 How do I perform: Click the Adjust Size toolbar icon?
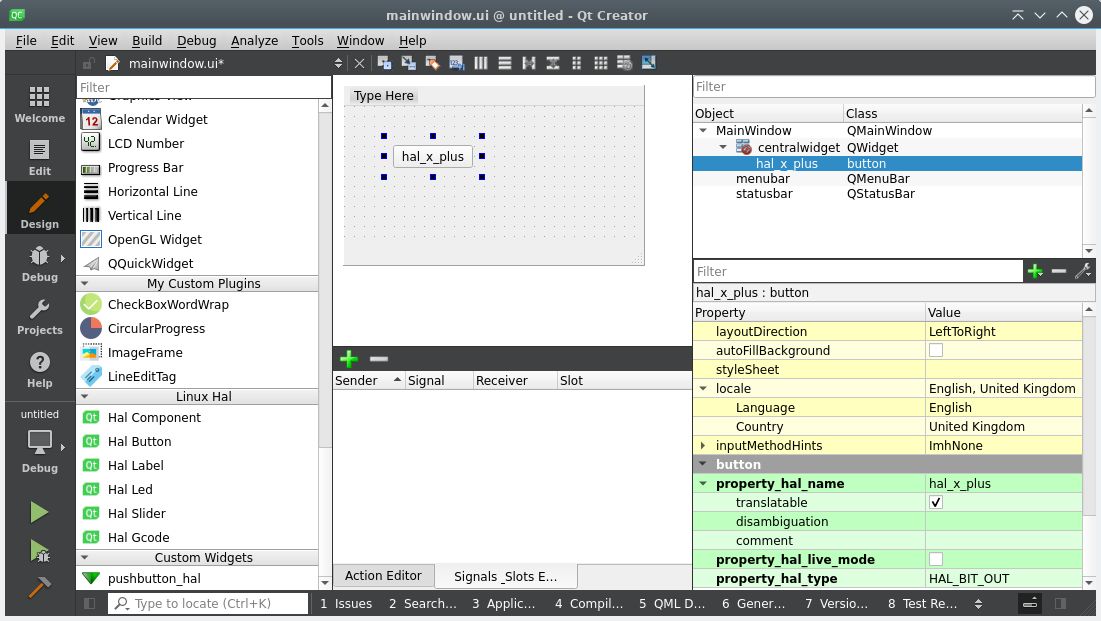tap(648, 62)
